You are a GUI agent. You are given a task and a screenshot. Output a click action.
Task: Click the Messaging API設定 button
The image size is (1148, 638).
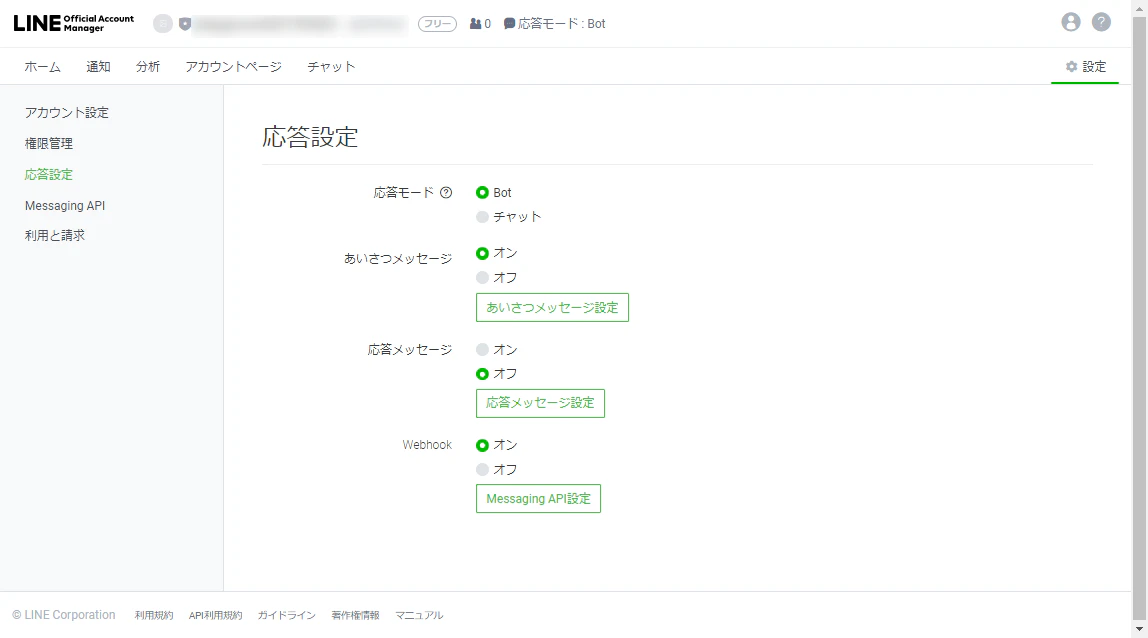click(538, 499)
